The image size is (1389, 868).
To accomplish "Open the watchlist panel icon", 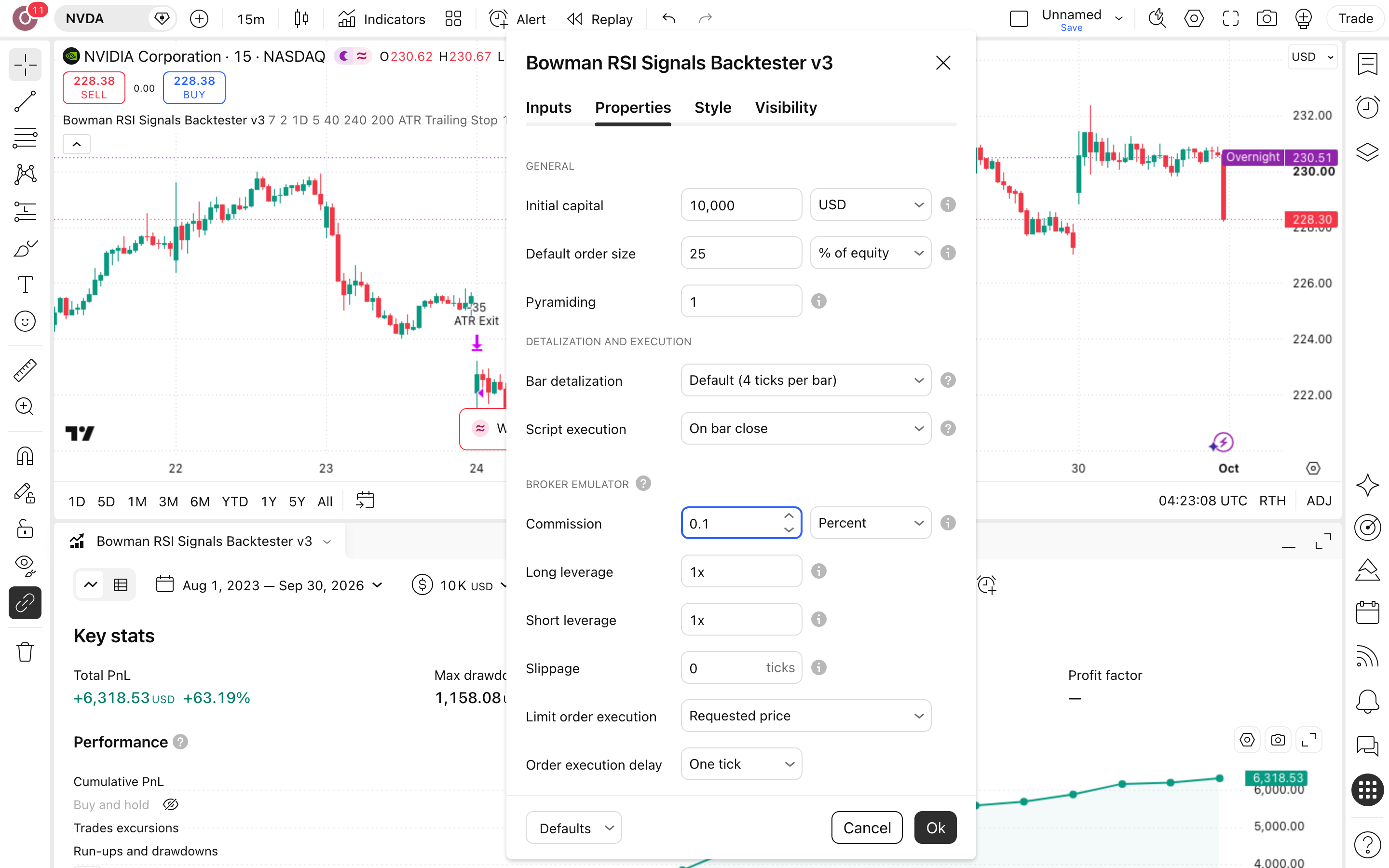I will coord(1367,64).
